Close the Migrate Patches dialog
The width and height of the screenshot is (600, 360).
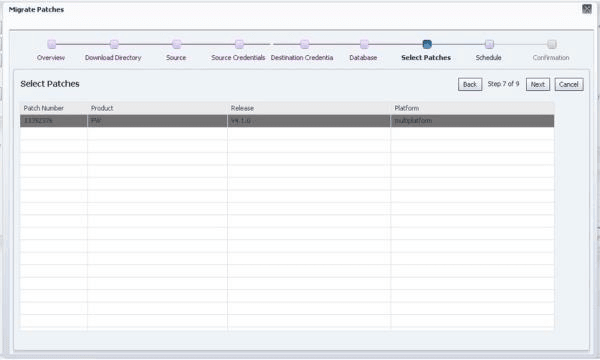(587, 9)
